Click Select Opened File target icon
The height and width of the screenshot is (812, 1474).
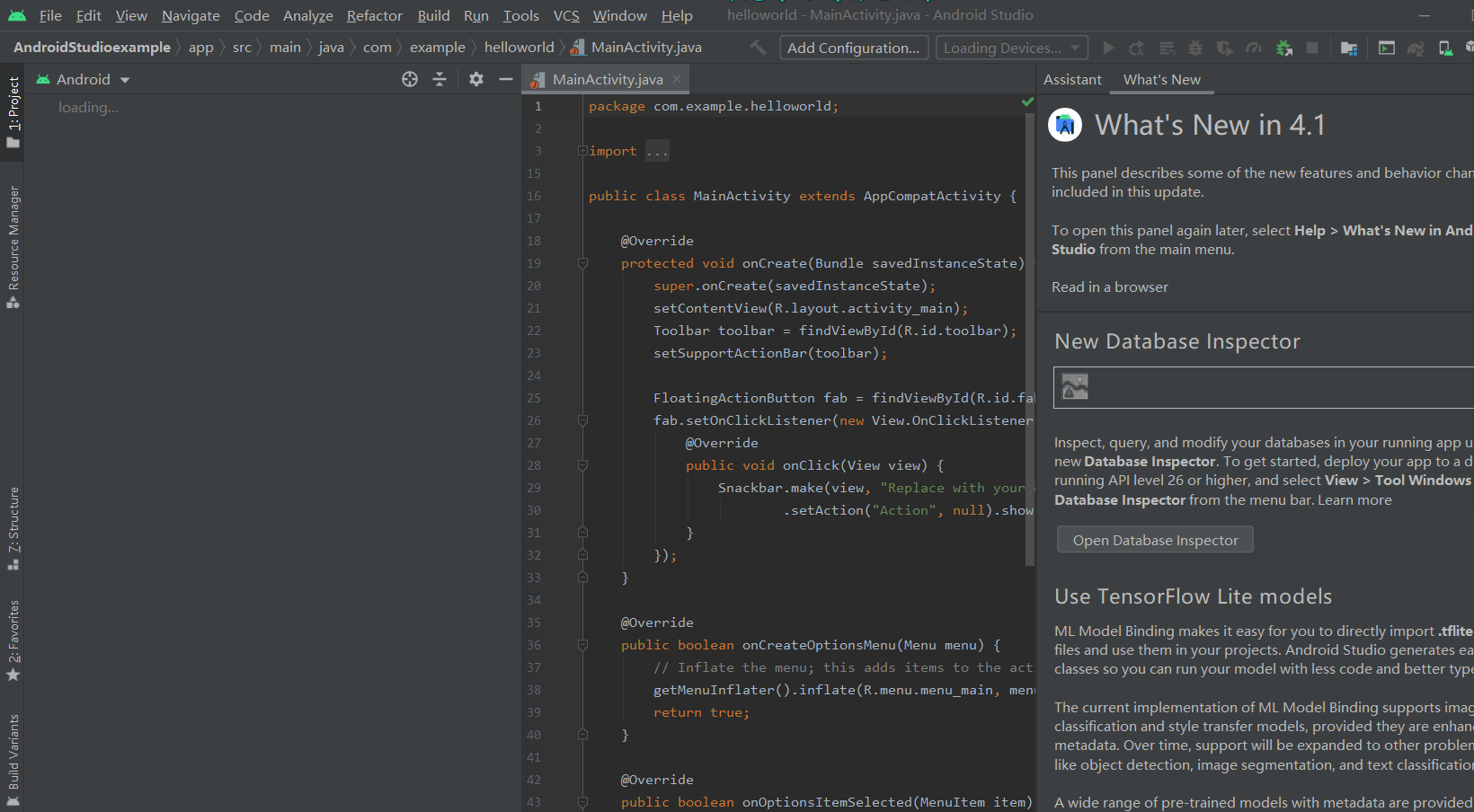coord(410,79)
